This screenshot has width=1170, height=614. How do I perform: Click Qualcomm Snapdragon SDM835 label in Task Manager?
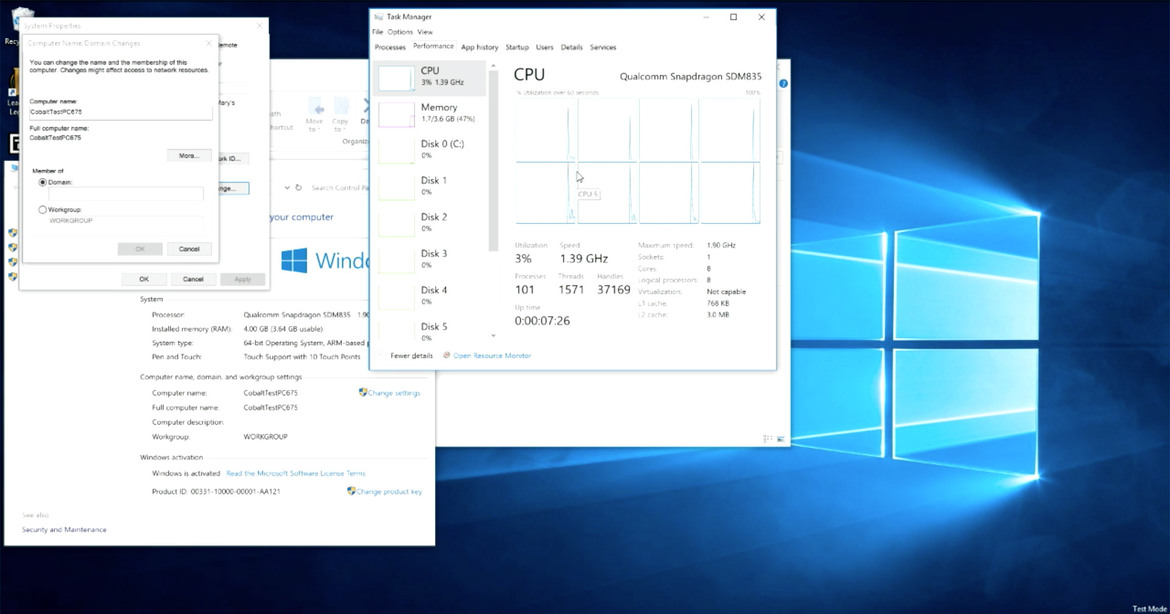[691, 76]
